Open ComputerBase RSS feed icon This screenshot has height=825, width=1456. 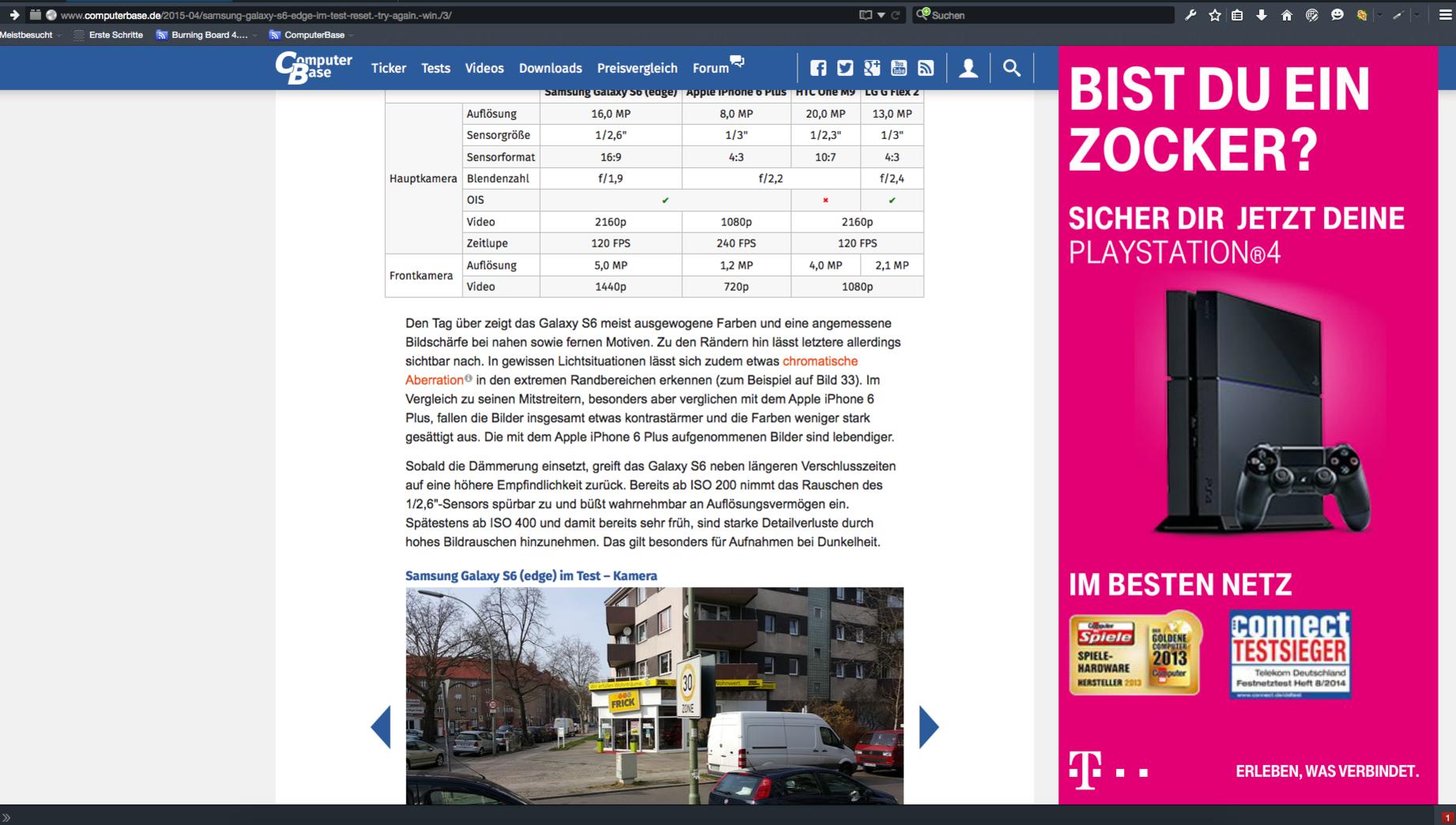pyautogui.click(x=926, y=68)
